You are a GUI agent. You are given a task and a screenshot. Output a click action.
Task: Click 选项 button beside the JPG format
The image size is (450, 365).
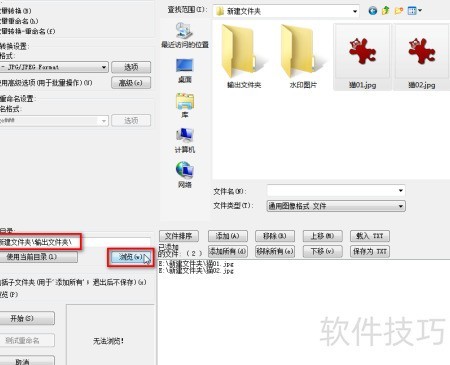[131, 67]
